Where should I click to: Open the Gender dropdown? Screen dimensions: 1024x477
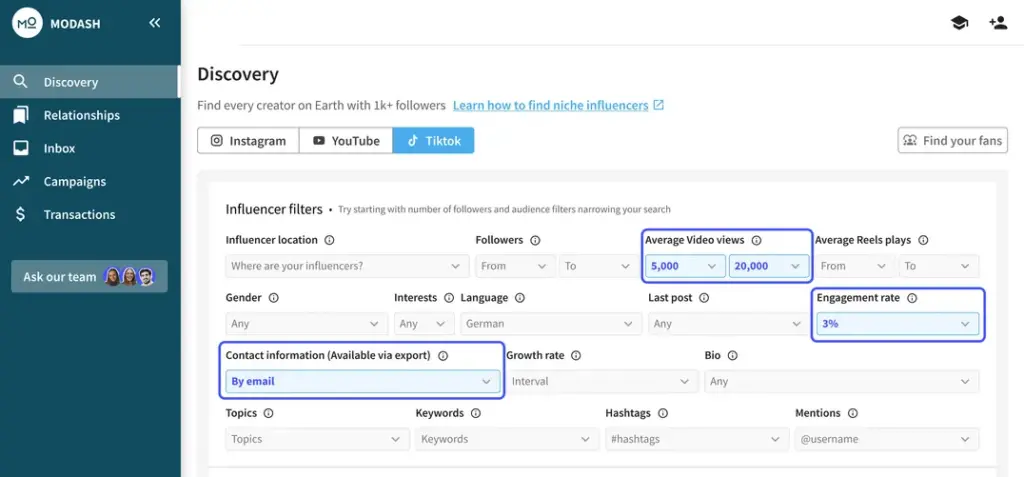click(305, 324)
